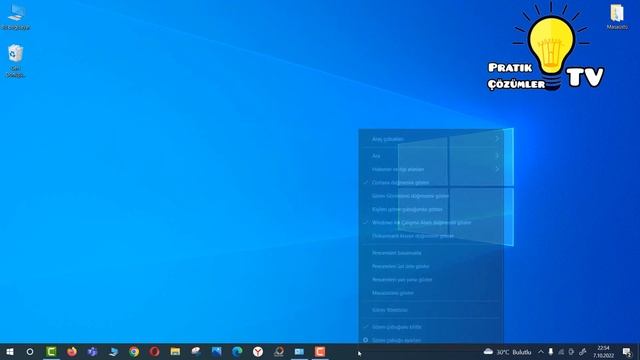This screenshot has width=640, height=360.
Task: Select the Recycle Bin desktop icon
Action: [x=16, y=60]
